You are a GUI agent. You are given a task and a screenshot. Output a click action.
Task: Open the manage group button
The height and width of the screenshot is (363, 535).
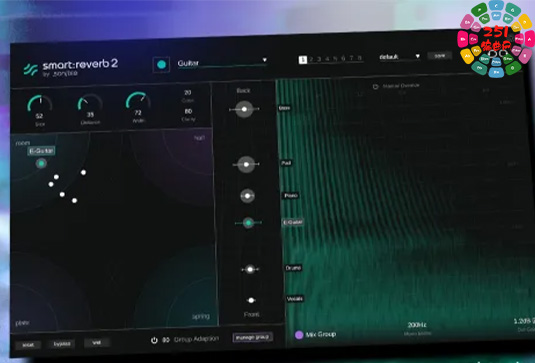(x=252, y=337)
